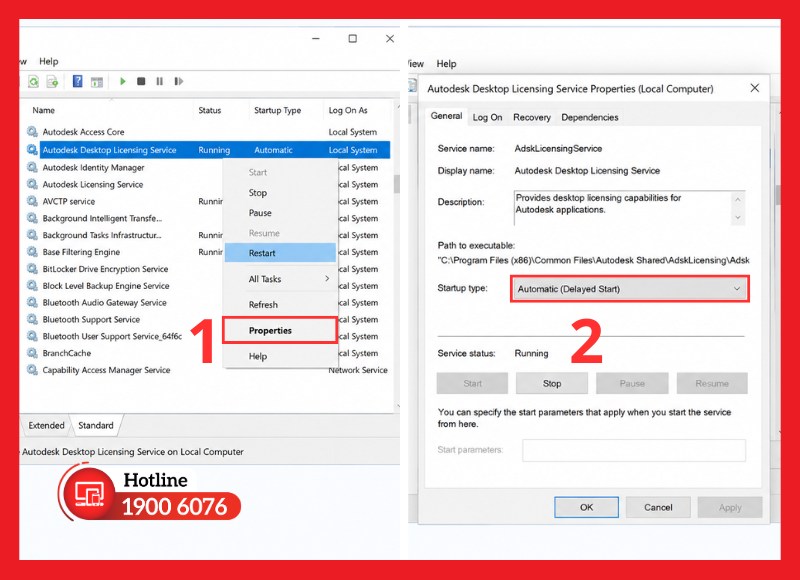Switch to the Extended view tab
Viewport: 800px width, 580px height.
(46, 425)
